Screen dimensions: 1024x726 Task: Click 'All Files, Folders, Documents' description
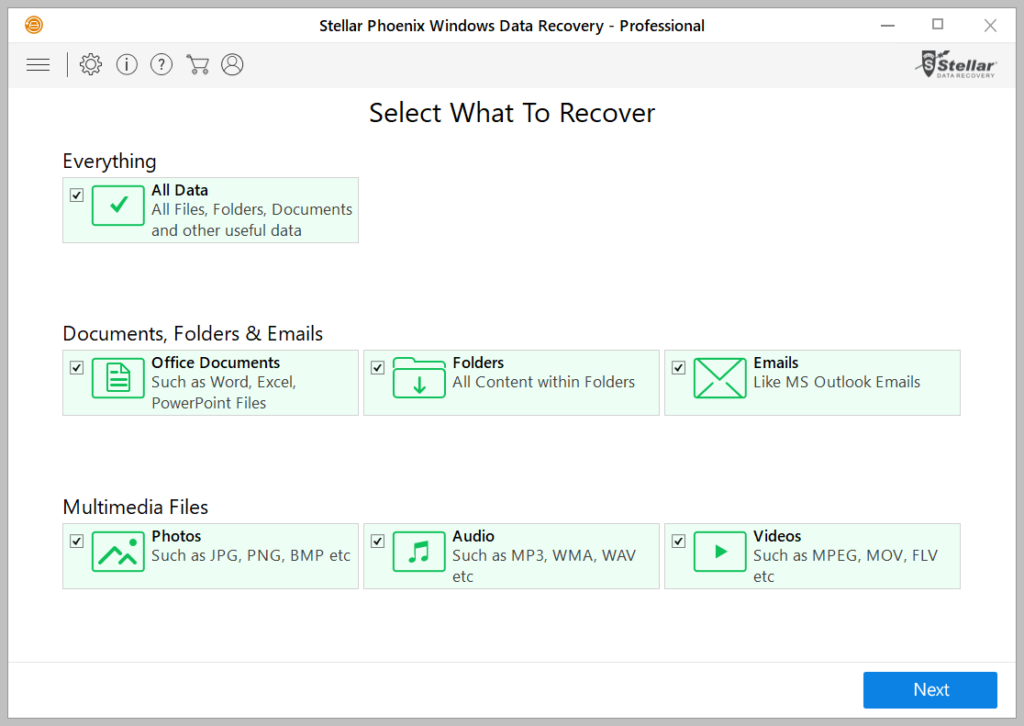click(x=251, y=210)
